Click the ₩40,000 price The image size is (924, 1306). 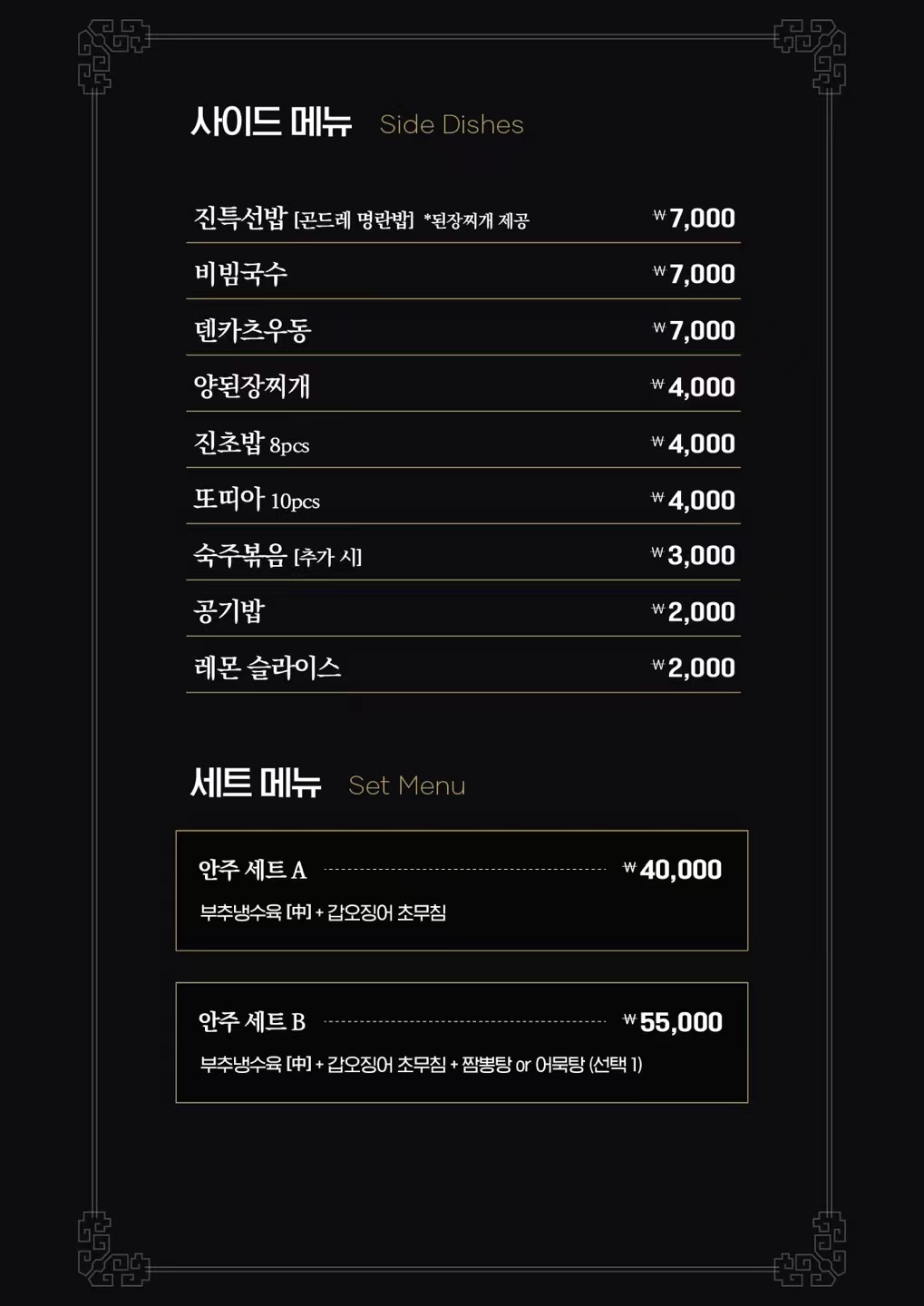tap(673, 870)
